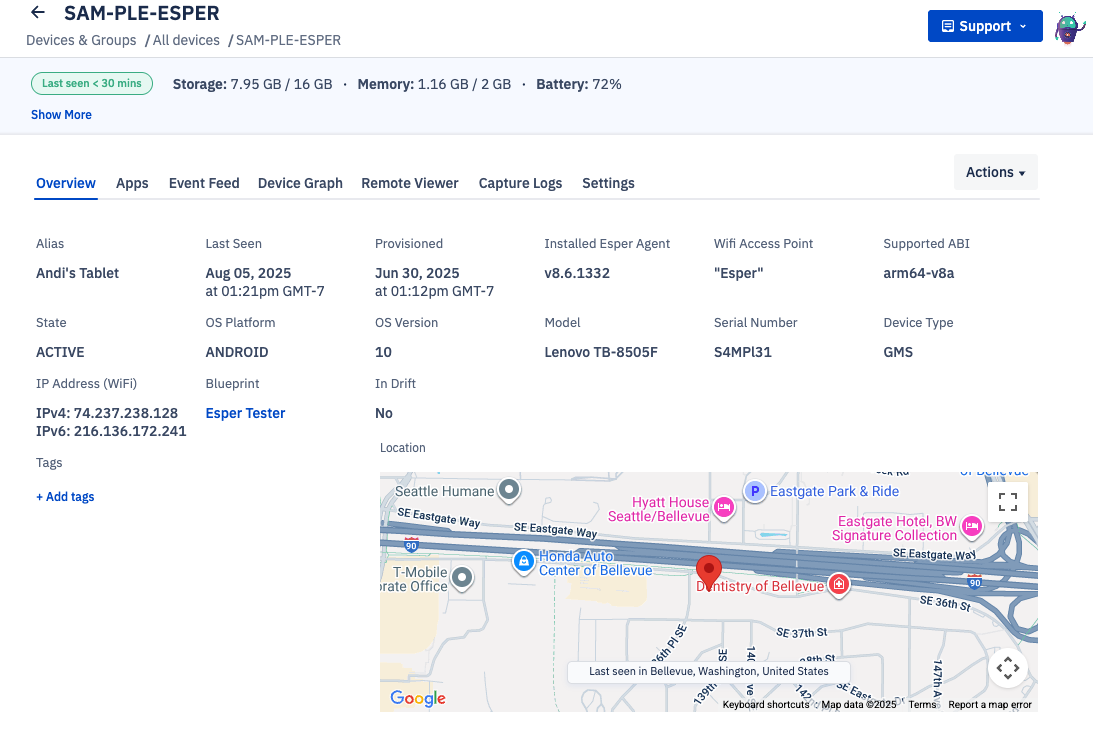Enter fullscreen view on the map
Viewport: 1093px width, 741px height.
tap(1007, 501)
